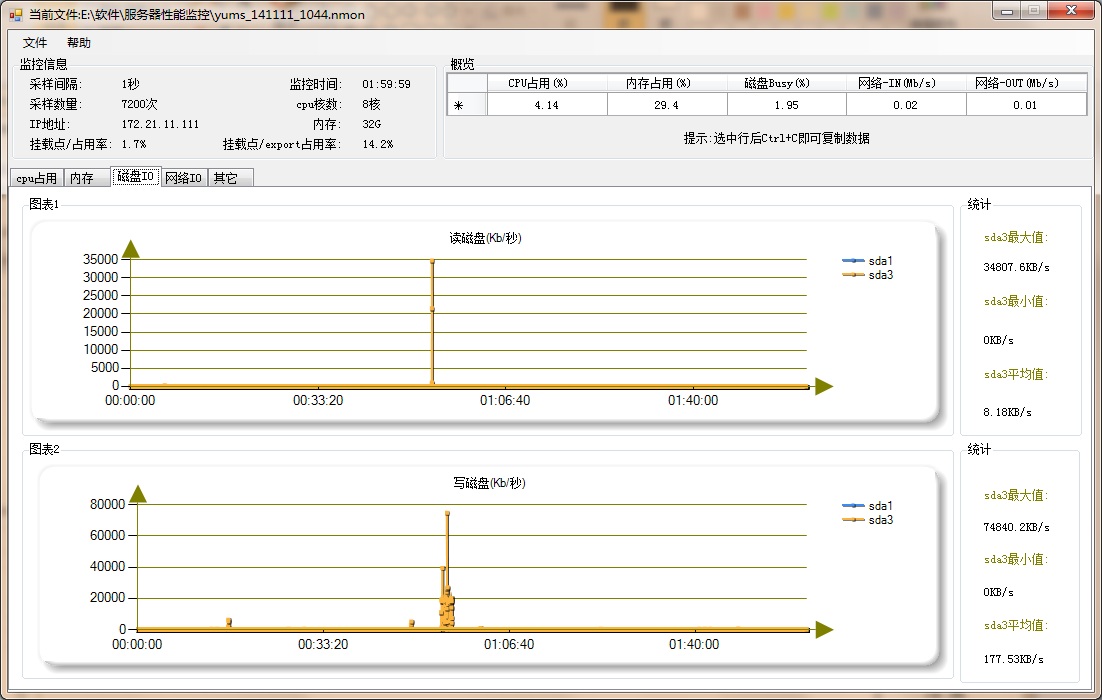Click the 内存占用(%) column header
This screenshot has height=700, width=1102.
click(x=666, y=83)
